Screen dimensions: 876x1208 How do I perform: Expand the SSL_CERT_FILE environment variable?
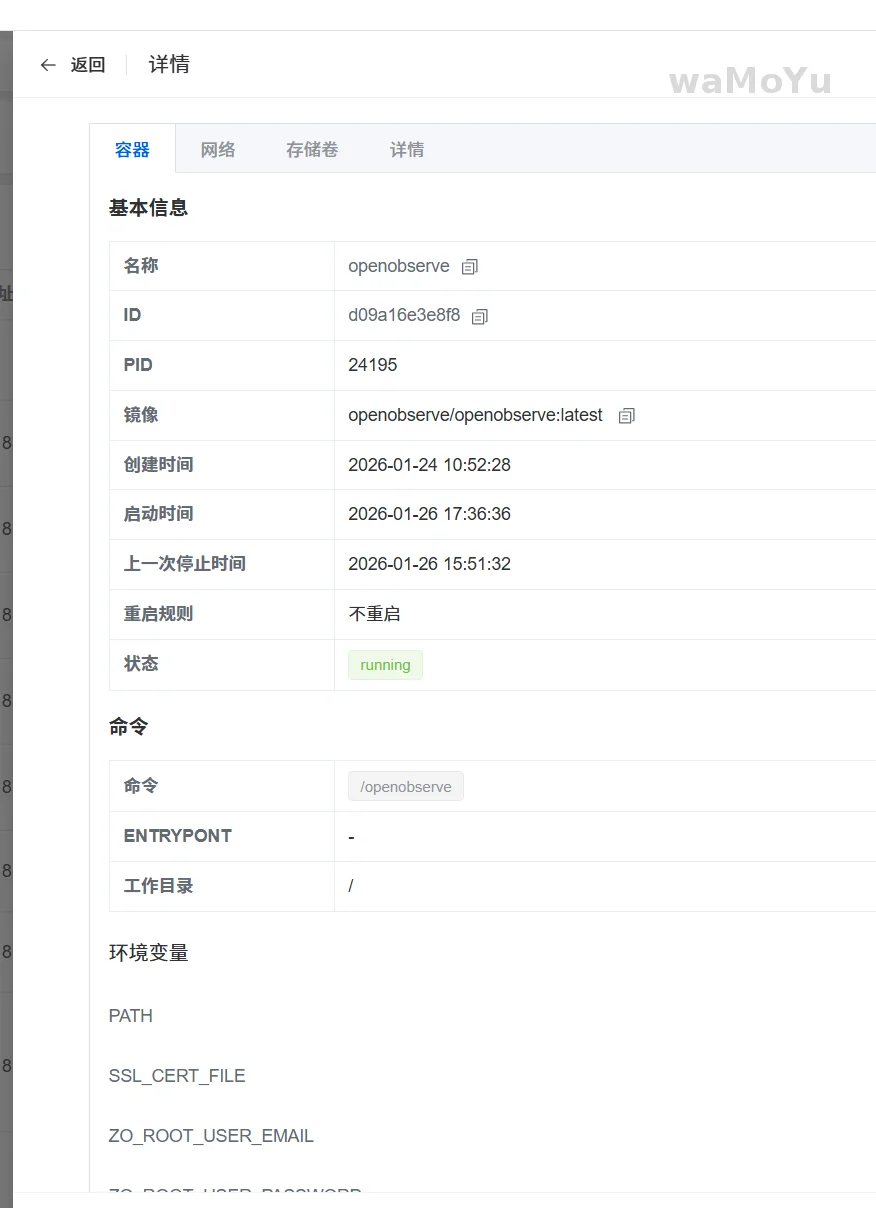pos(177,1076)
